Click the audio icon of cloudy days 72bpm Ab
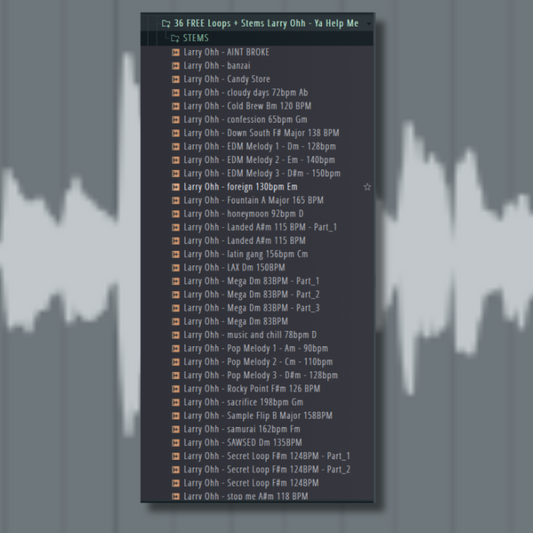This screenshot has width=533, height=533. click(x=175, y=93)
